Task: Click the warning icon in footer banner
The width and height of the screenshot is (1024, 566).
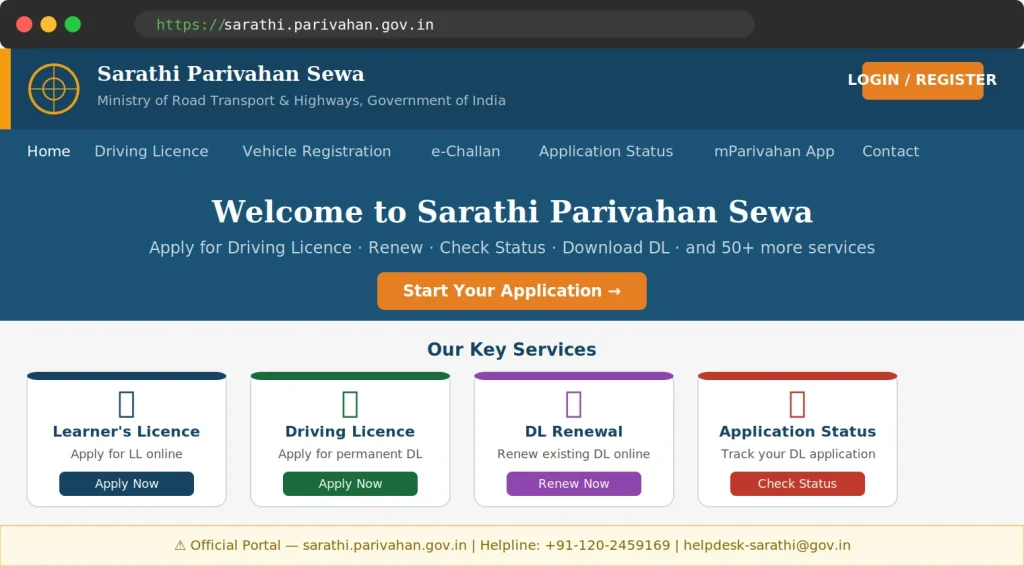Action: (x=180, y=546)
